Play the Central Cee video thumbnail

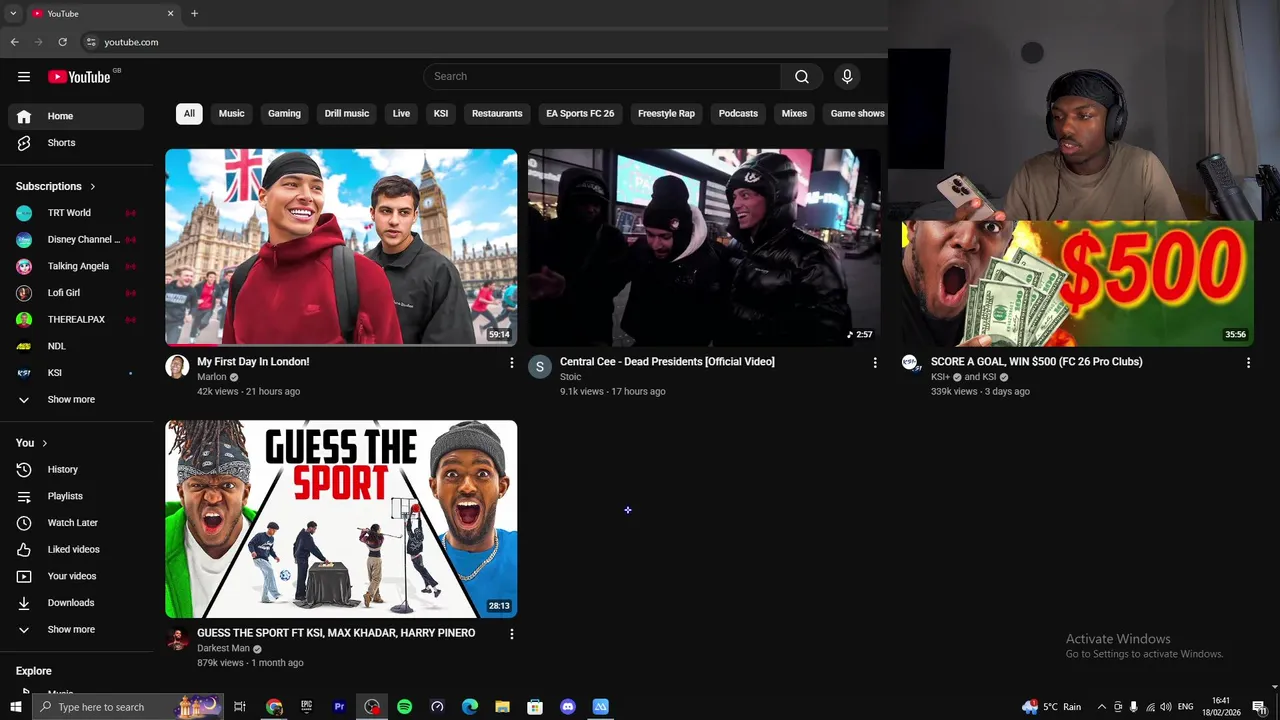pyautogui.click(x=704, y=247)
